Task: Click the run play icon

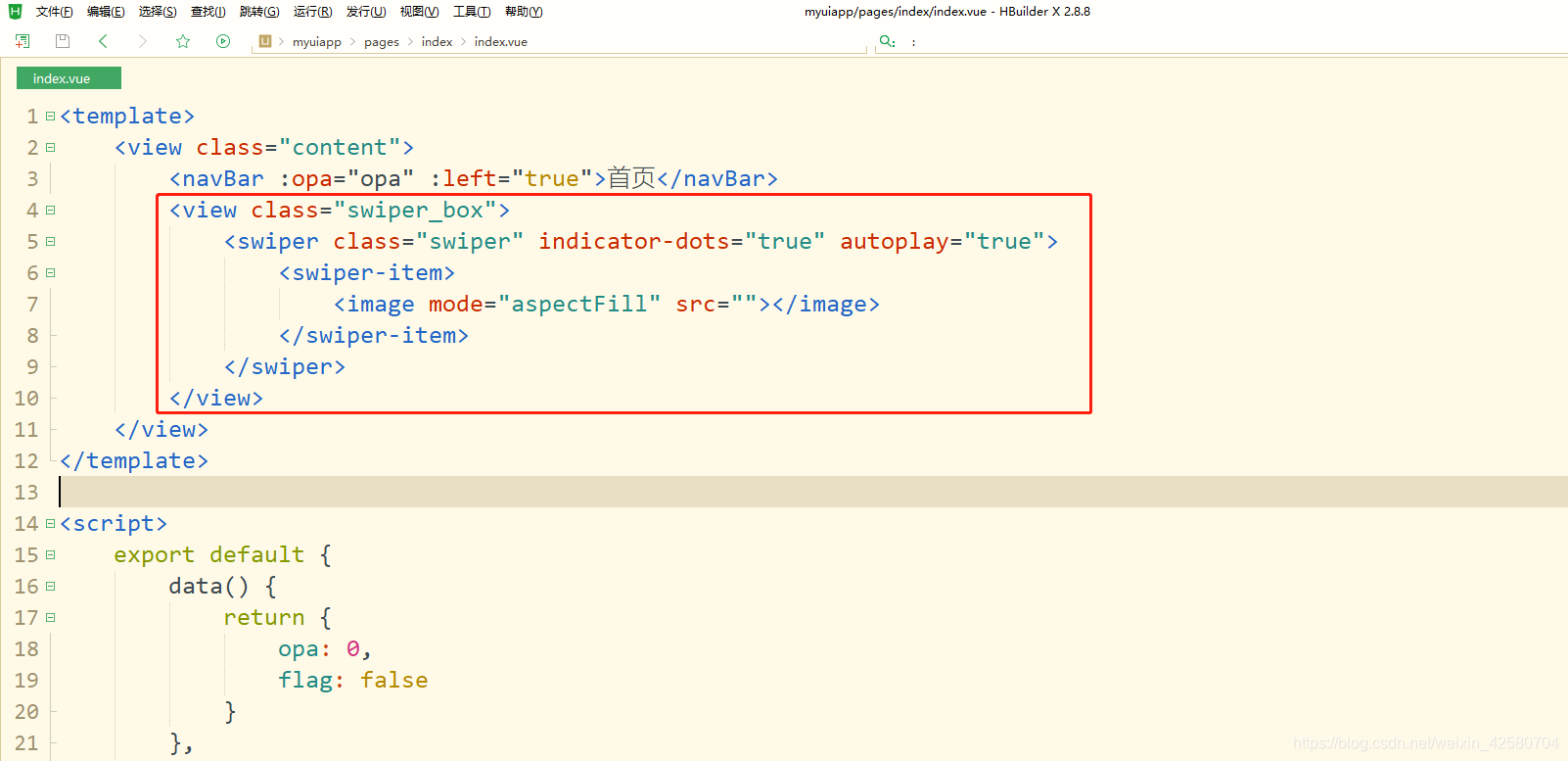Action: click(223, 41)
